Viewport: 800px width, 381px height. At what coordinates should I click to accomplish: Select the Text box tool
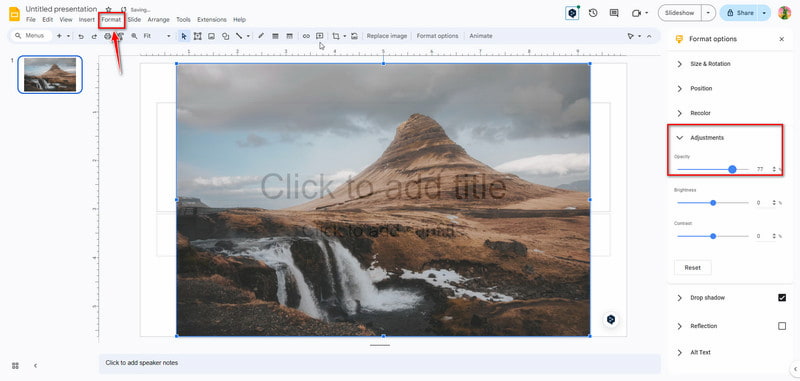pos(197,36)
